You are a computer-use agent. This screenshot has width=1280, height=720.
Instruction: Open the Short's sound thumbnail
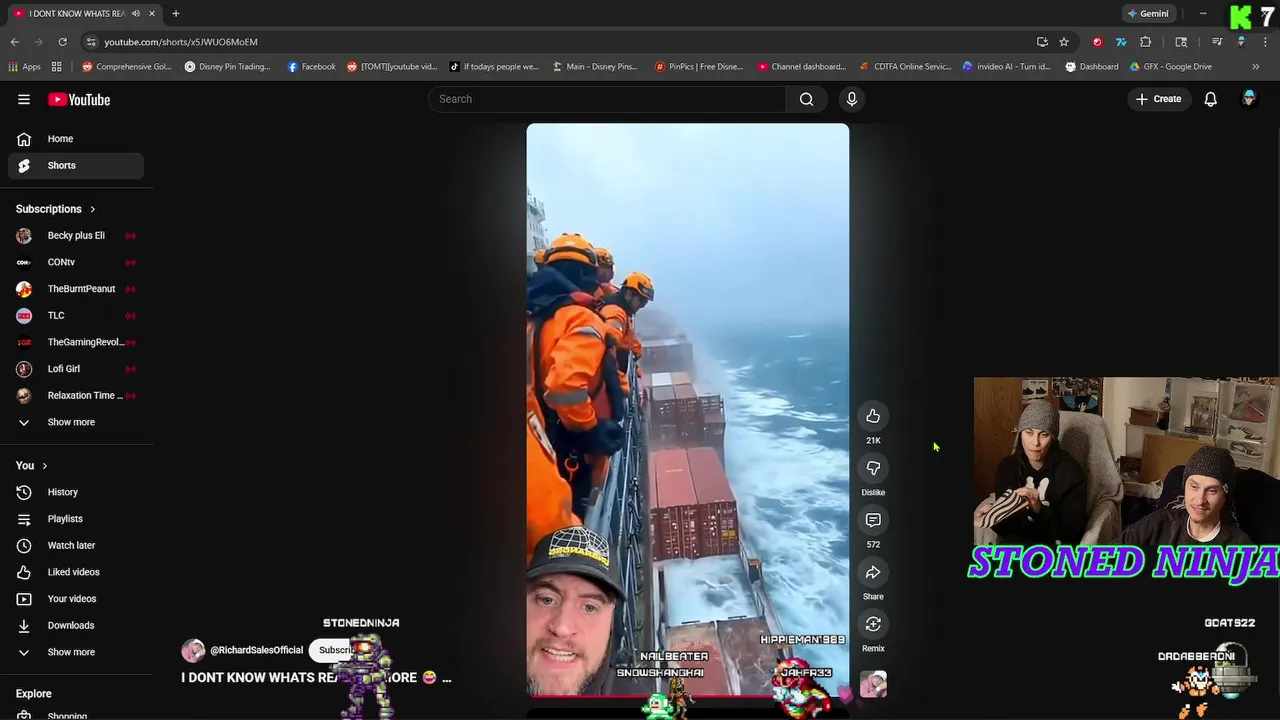point(873,684)
